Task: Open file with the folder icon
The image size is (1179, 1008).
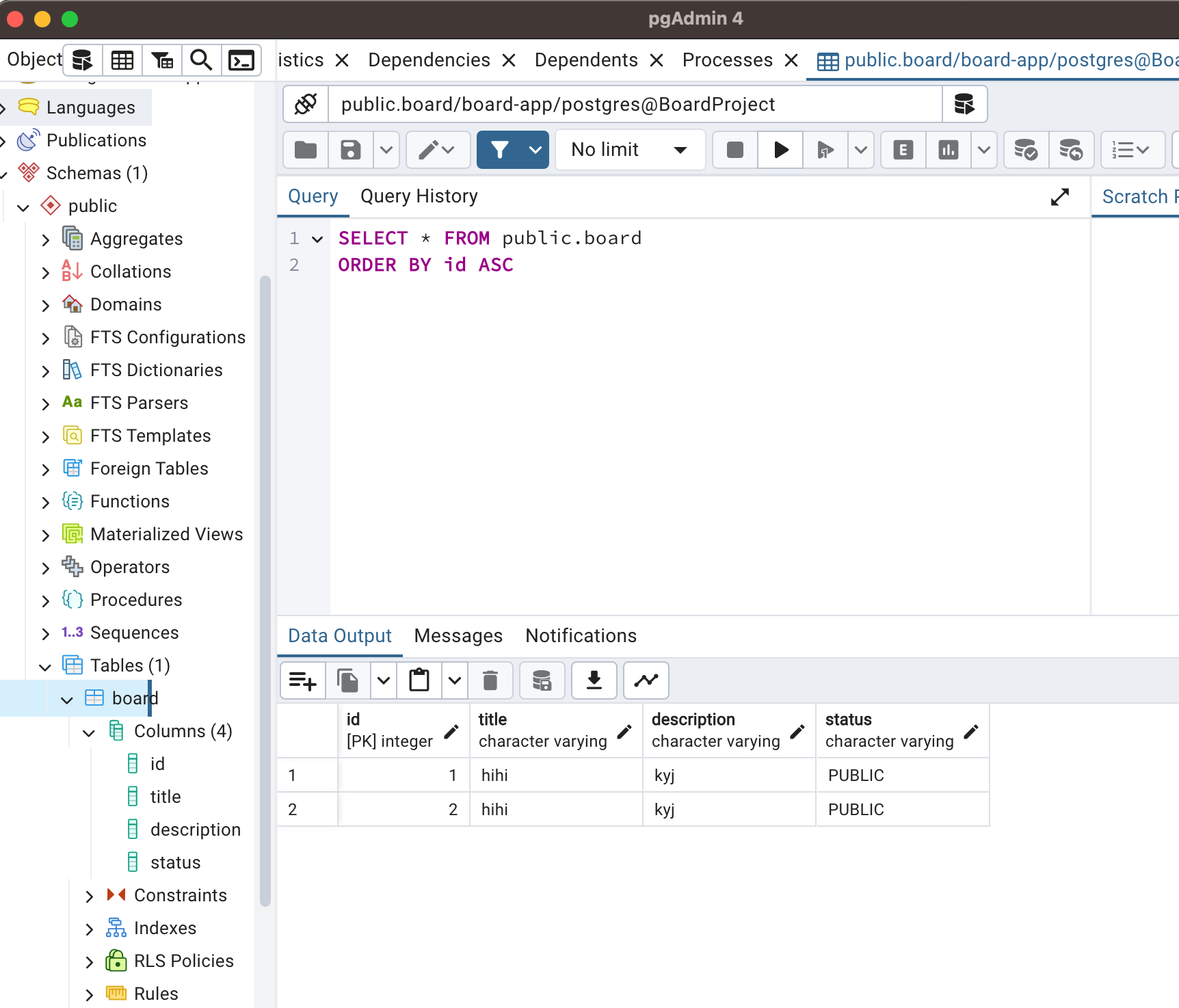Action: (x=306, y=150)
